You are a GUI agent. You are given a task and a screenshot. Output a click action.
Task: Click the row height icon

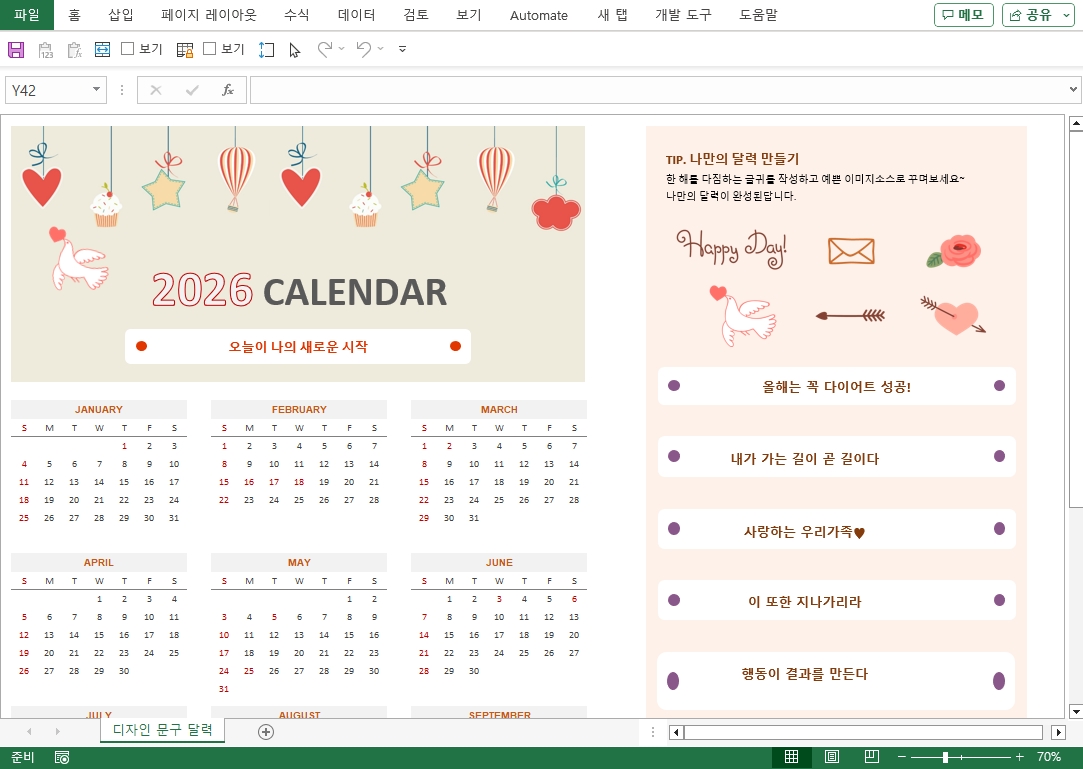pyautogui.click(x=266, y=49)
